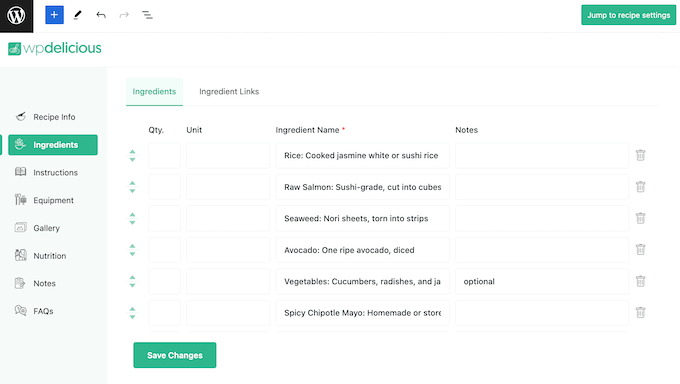Move the Rice row up
Image resolution: width=680 pixels, height=384 pixels.
click(x=132, y=151)
